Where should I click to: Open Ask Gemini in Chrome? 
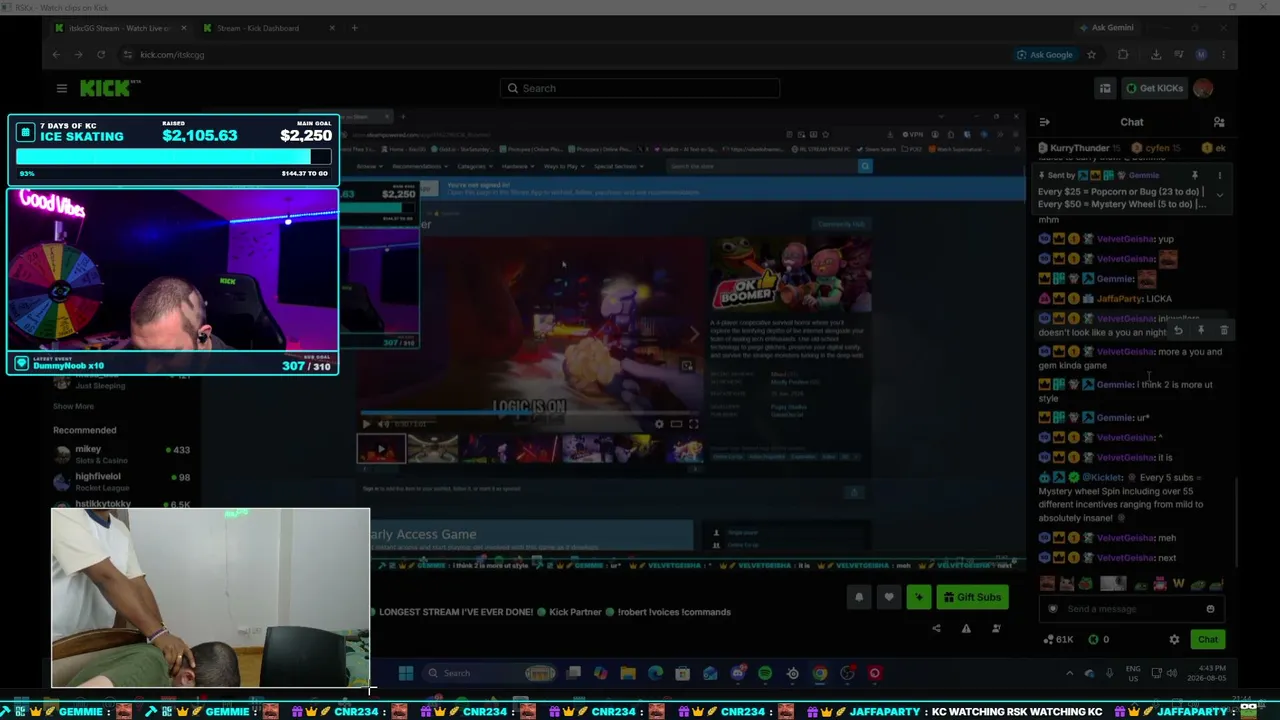1106,28
